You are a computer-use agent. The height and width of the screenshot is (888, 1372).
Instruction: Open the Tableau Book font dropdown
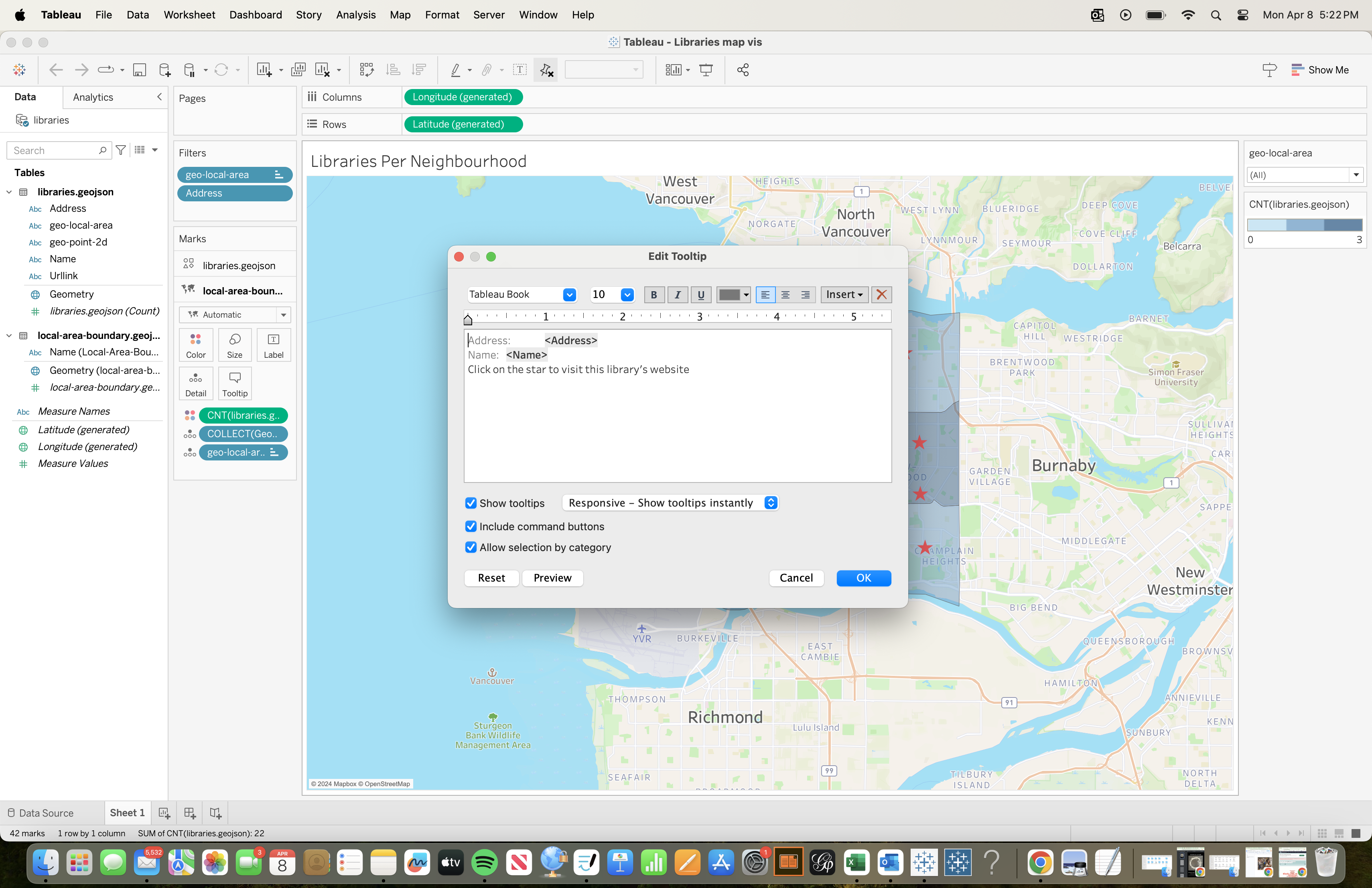569,294
